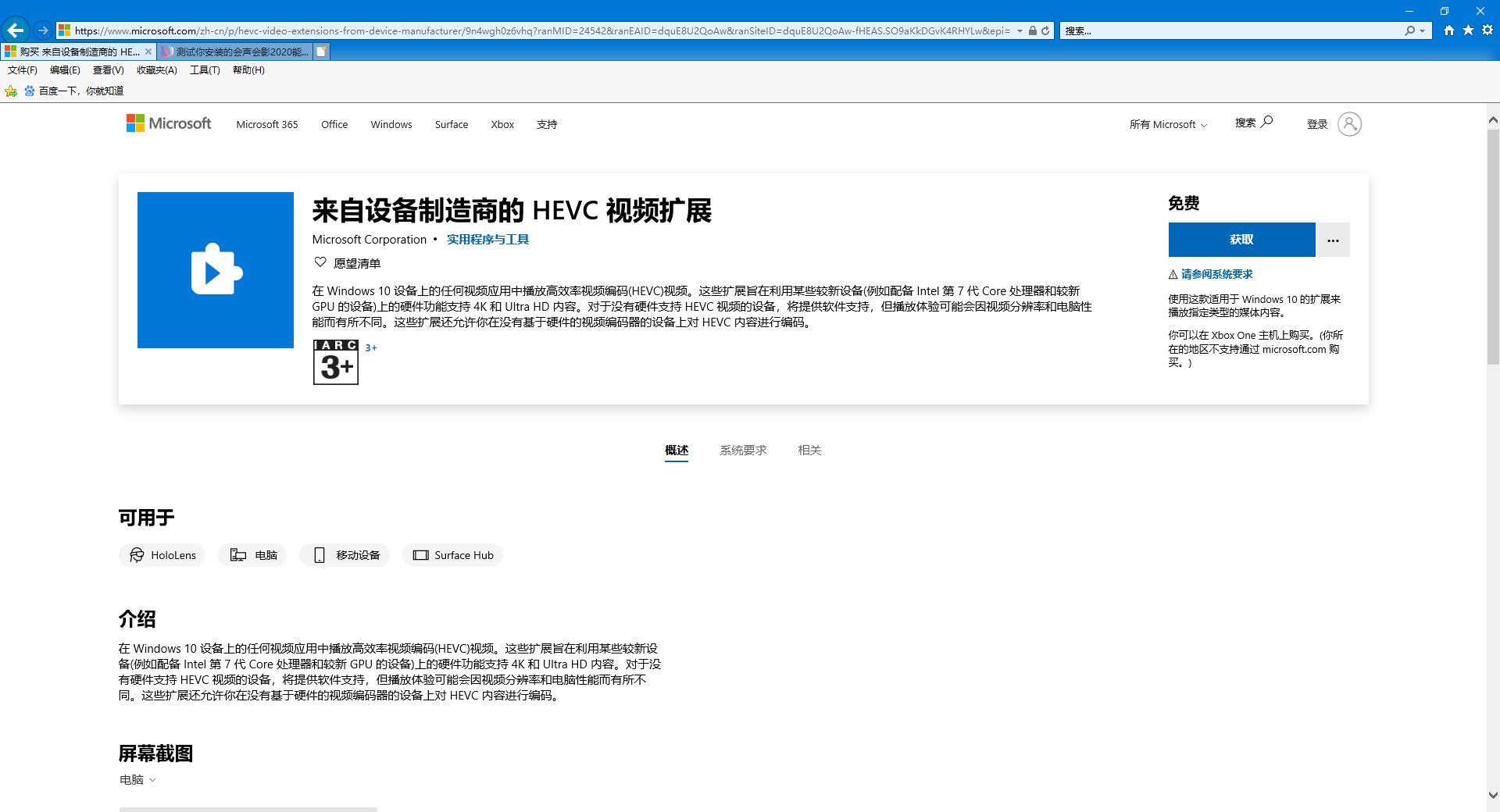Click the vertical scrollbar thumb

point(1493,247)
